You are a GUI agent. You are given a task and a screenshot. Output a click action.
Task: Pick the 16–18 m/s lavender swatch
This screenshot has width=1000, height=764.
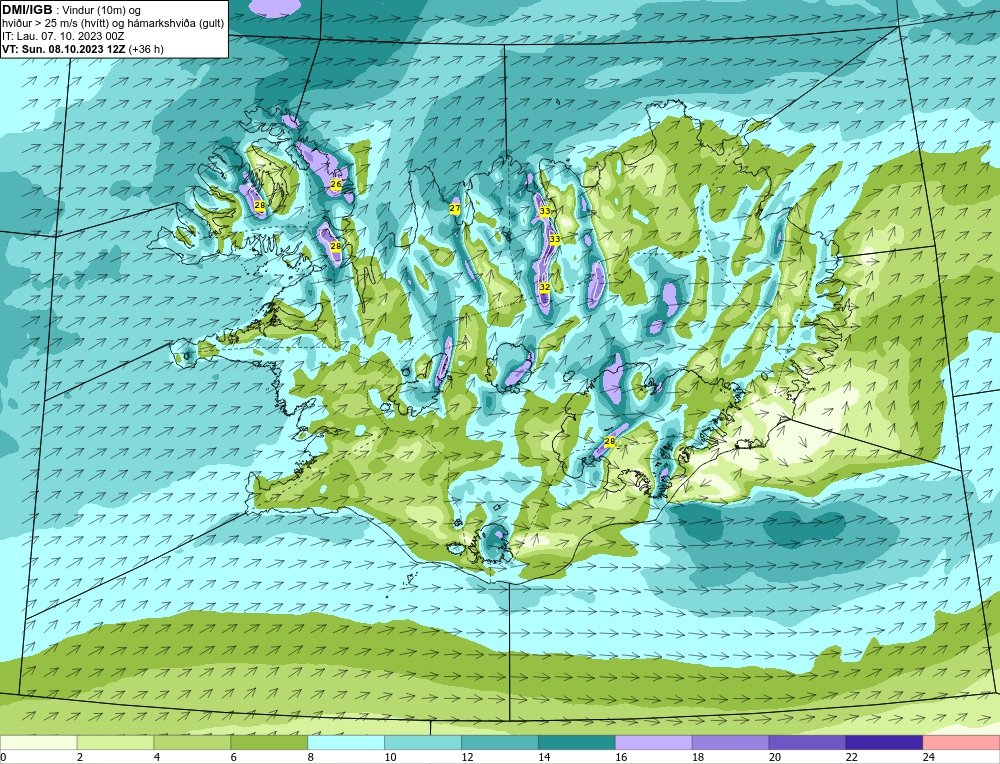654,742
